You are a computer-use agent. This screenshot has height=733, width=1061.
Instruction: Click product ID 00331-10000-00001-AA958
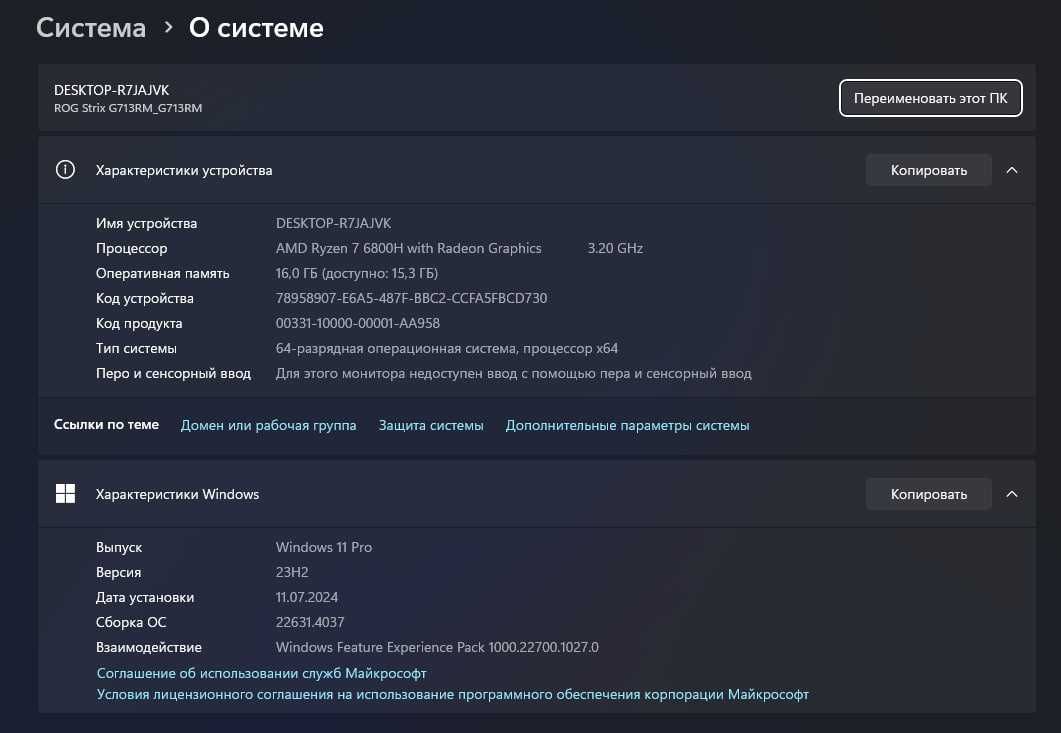point(358,323)
